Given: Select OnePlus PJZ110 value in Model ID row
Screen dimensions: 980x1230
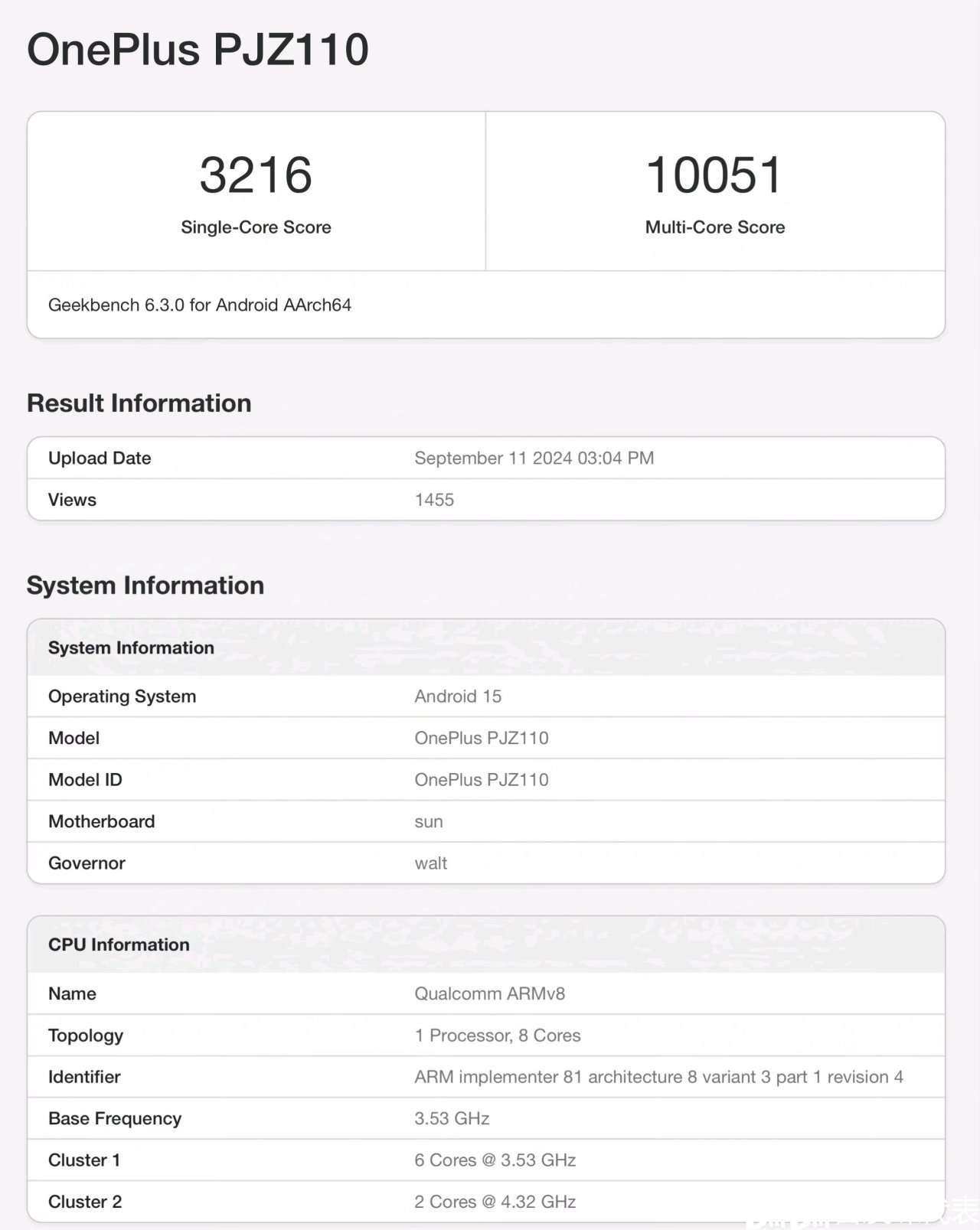Looking at the screenshot, I should point(482,780).
